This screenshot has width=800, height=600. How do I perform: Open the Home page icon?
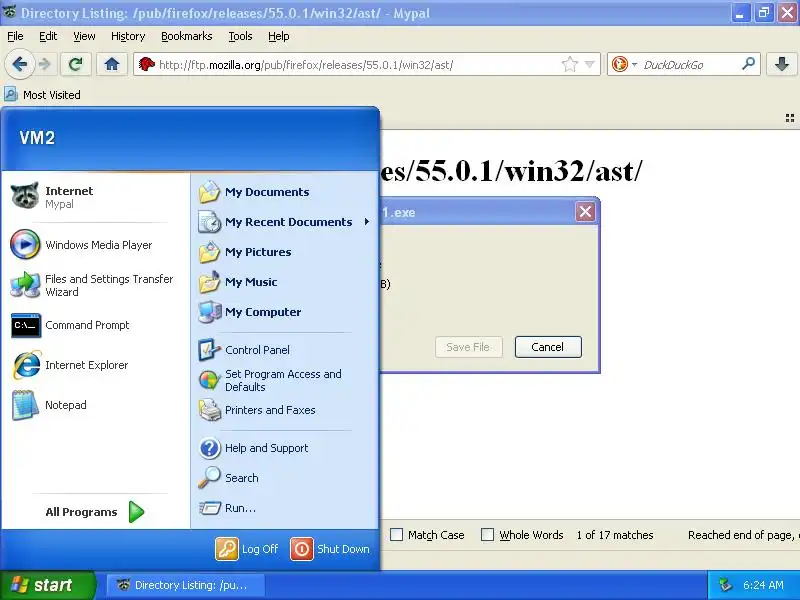pyautogui.click(x=112, y=64)
